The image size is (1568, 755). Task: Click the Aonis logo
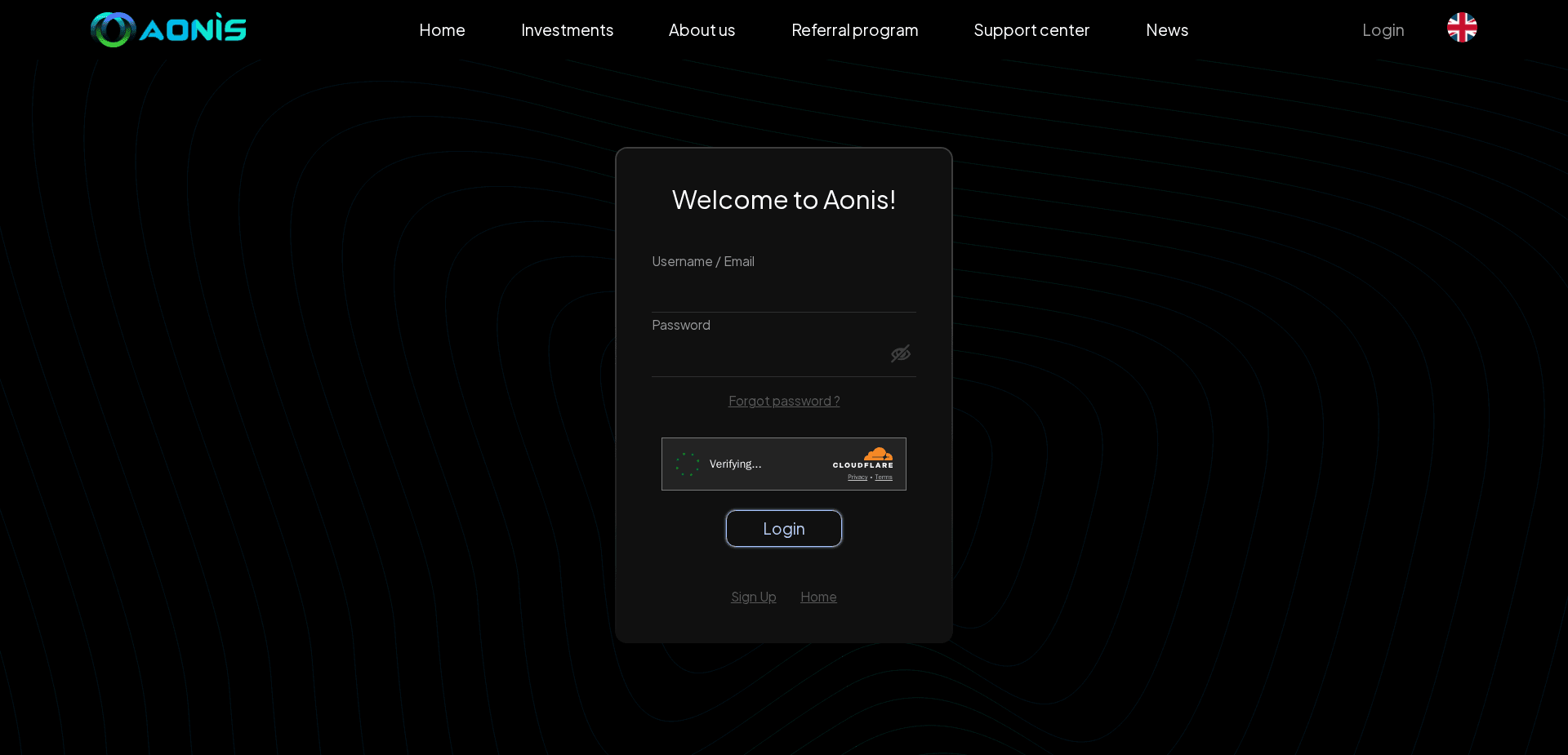pyautogui.click(x=167, y=29)
